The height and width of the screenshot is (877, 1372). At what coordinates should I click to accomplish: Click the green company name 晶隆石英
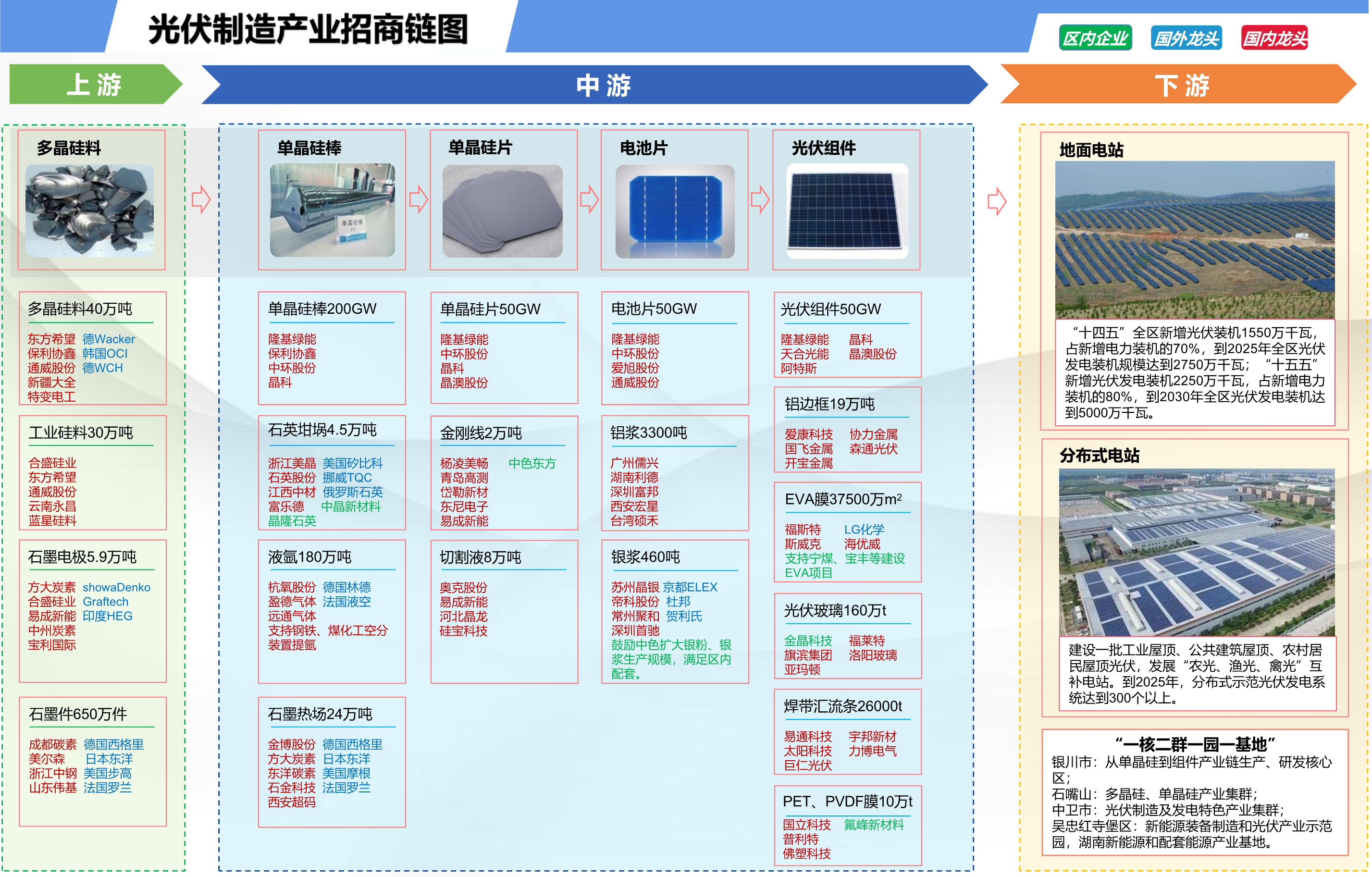tap(292, 521)
